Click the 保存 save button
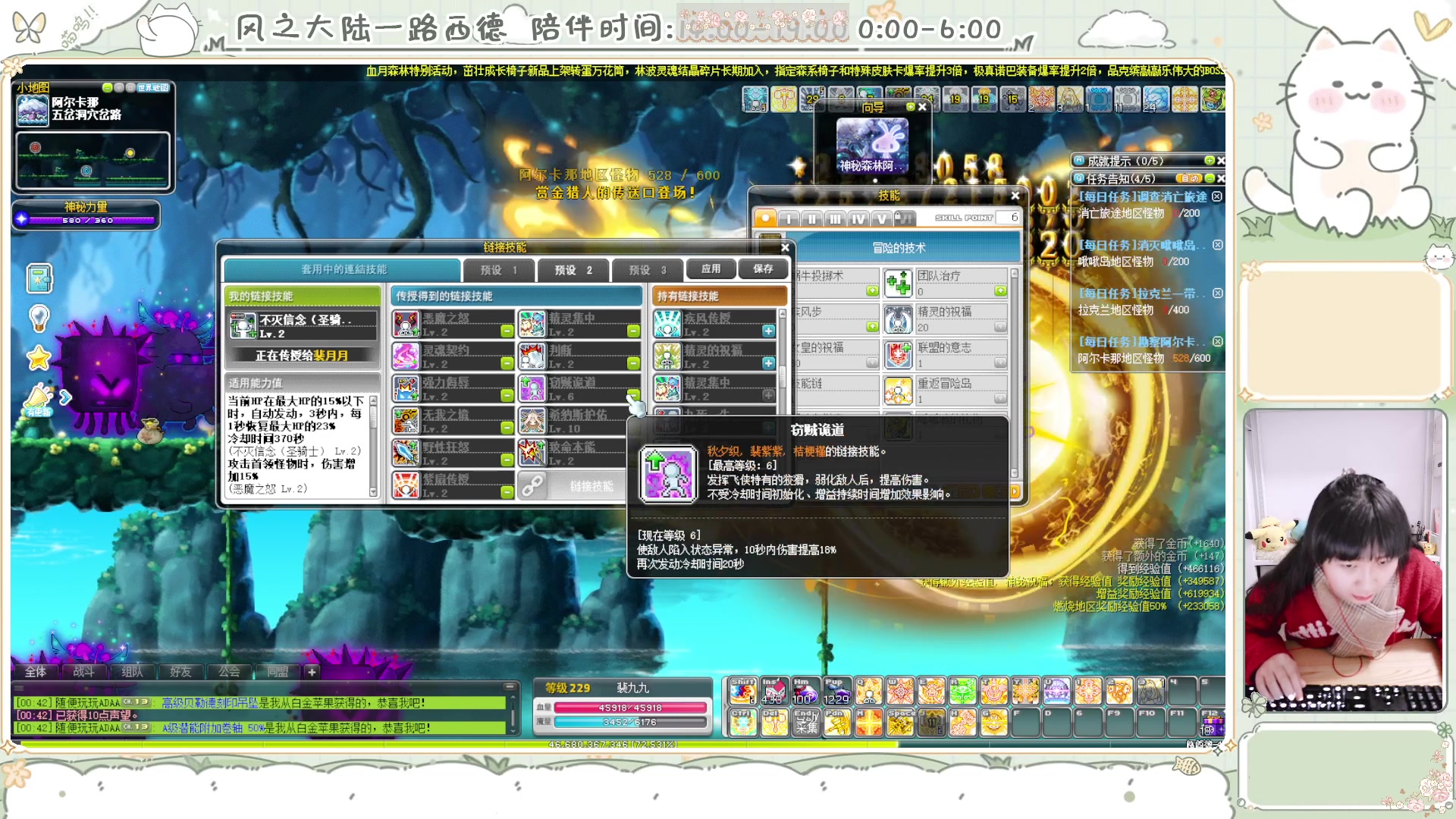Image resolution: width=1456 pixels, height=819 pixels. point(763,269)
